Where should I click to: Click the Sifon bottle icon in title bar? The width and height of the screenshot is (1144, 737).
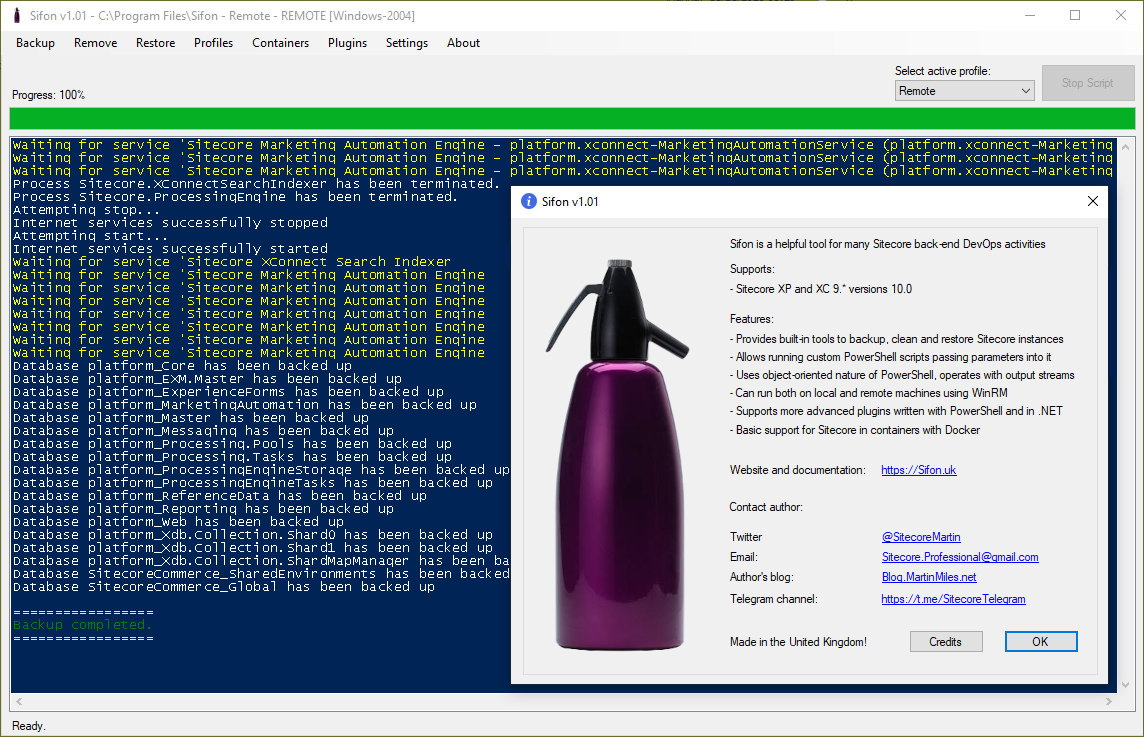(x=17, y=15)
